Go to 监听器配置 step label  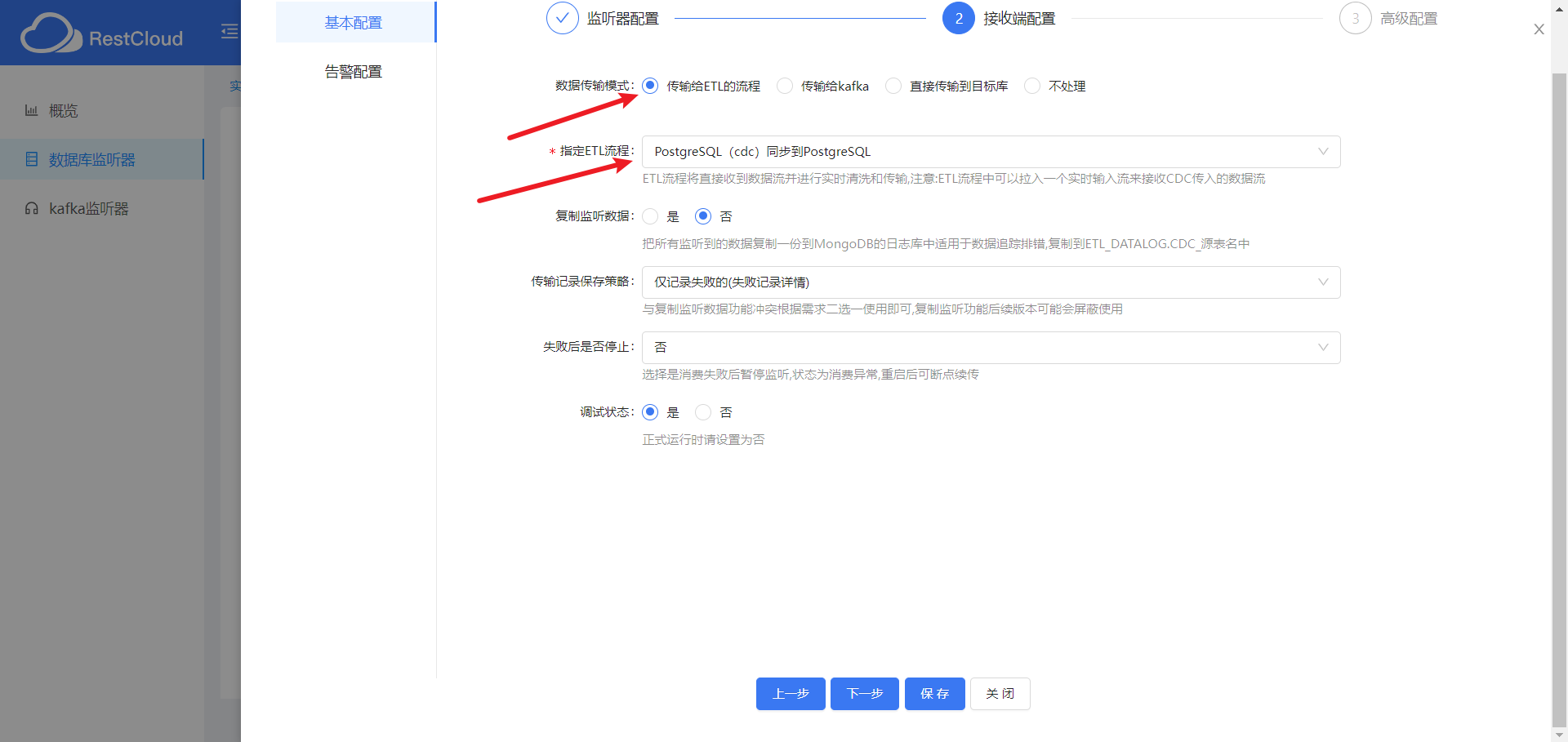[x=622, y=18]
